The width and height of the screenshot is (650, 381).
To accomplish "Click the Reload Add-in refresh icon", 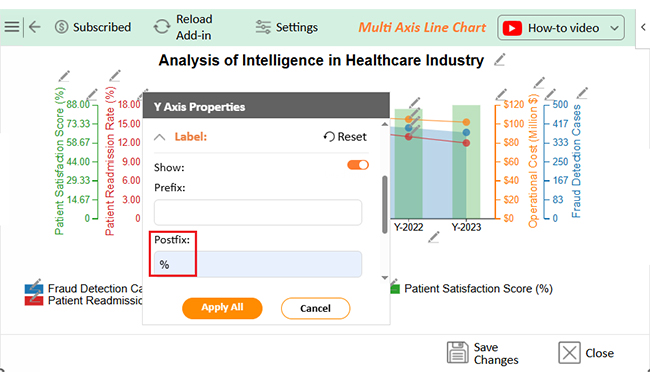I will (x=162, y=27).
